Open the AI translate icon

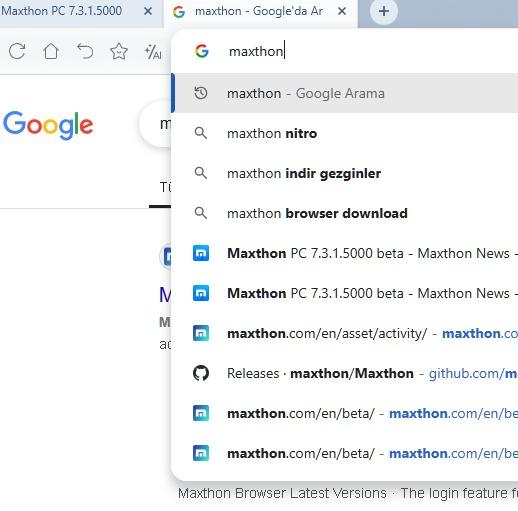point(153,52)
